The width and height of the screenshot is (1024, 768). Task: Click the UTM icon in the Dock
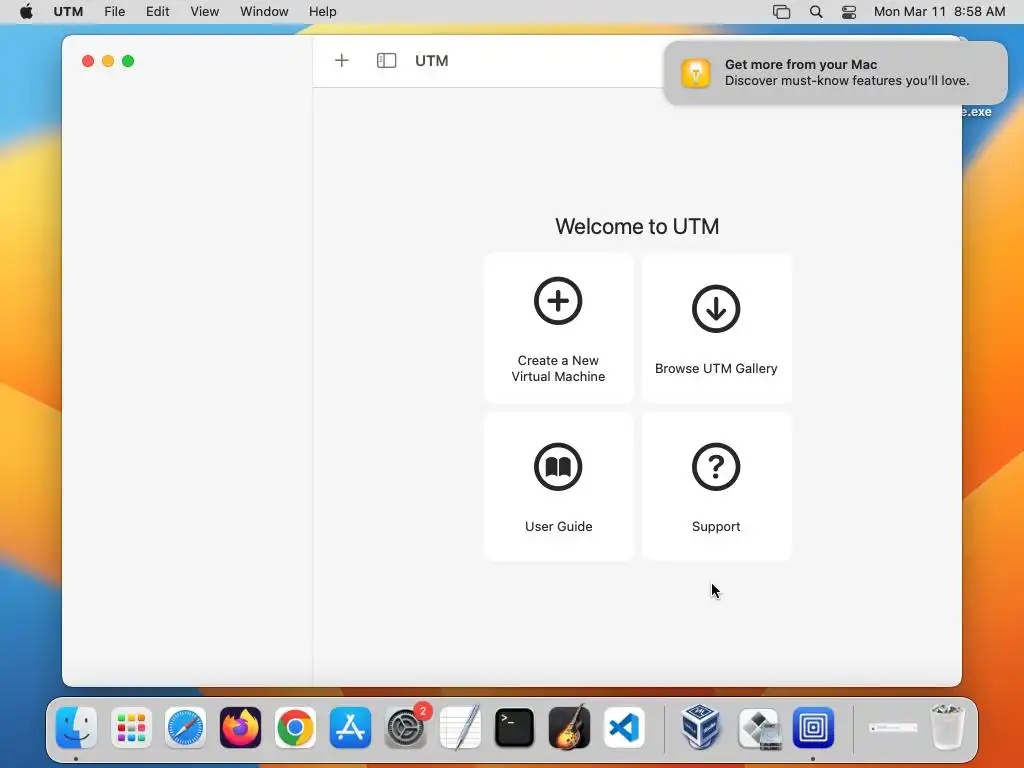813,727
